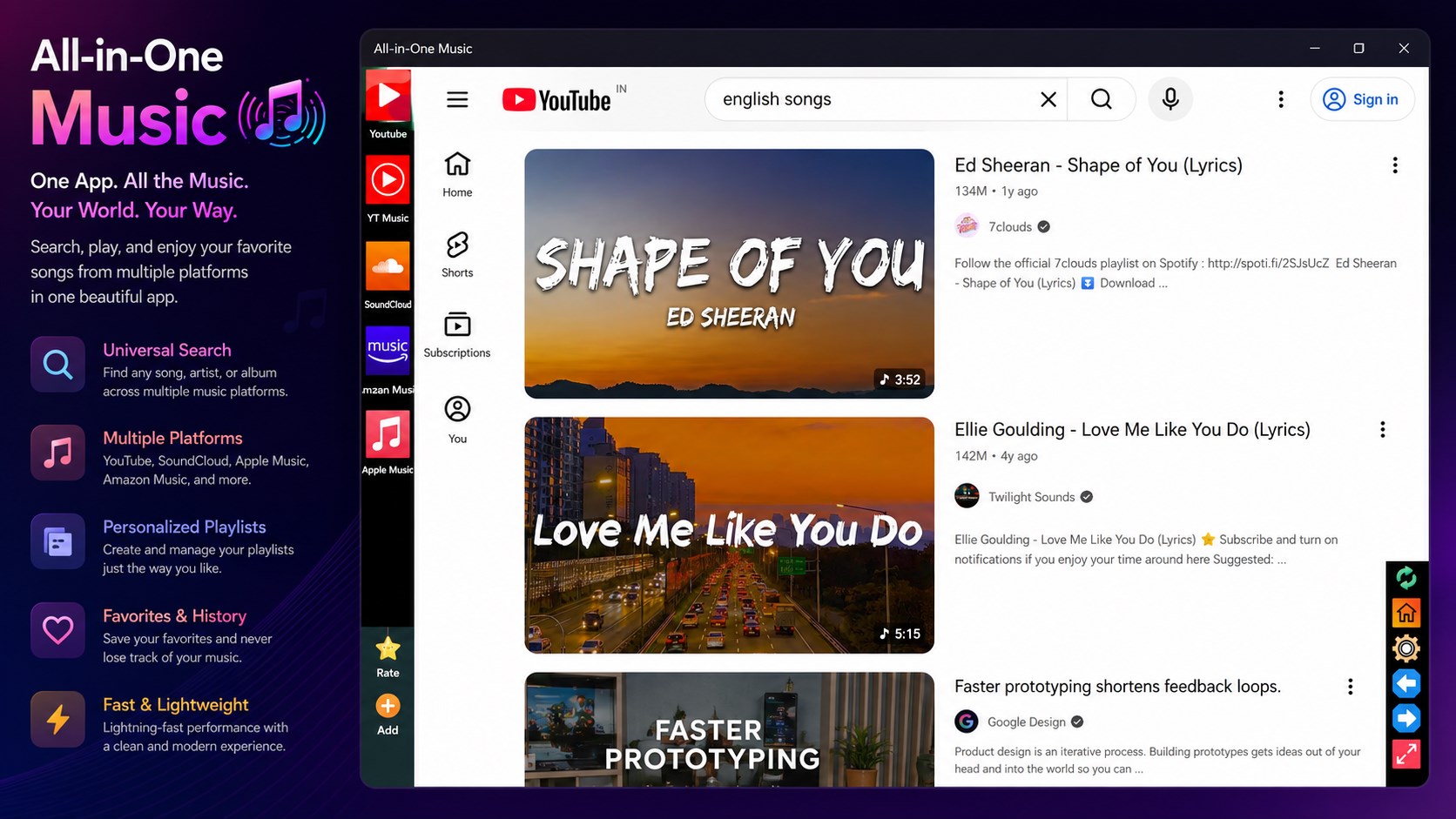1456x819 pixels.
Task: Open more options for Love Me Like You Do video
Action: [1382, 429]
